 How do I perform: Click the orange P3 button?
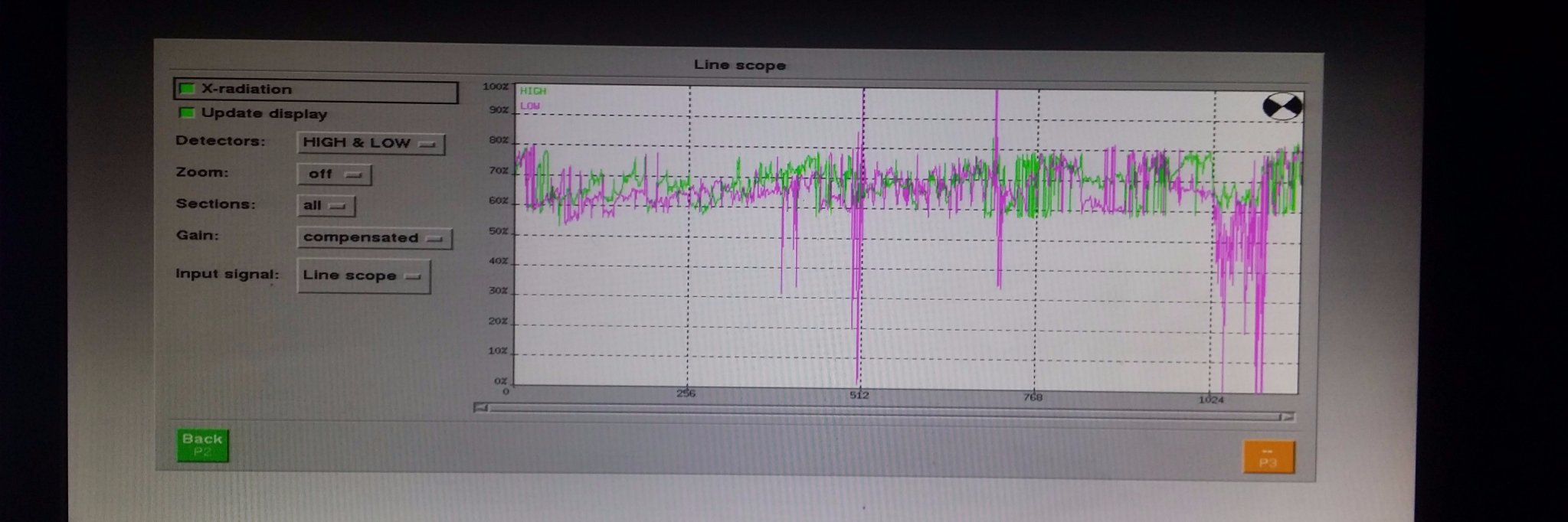tap(1268, 457)
